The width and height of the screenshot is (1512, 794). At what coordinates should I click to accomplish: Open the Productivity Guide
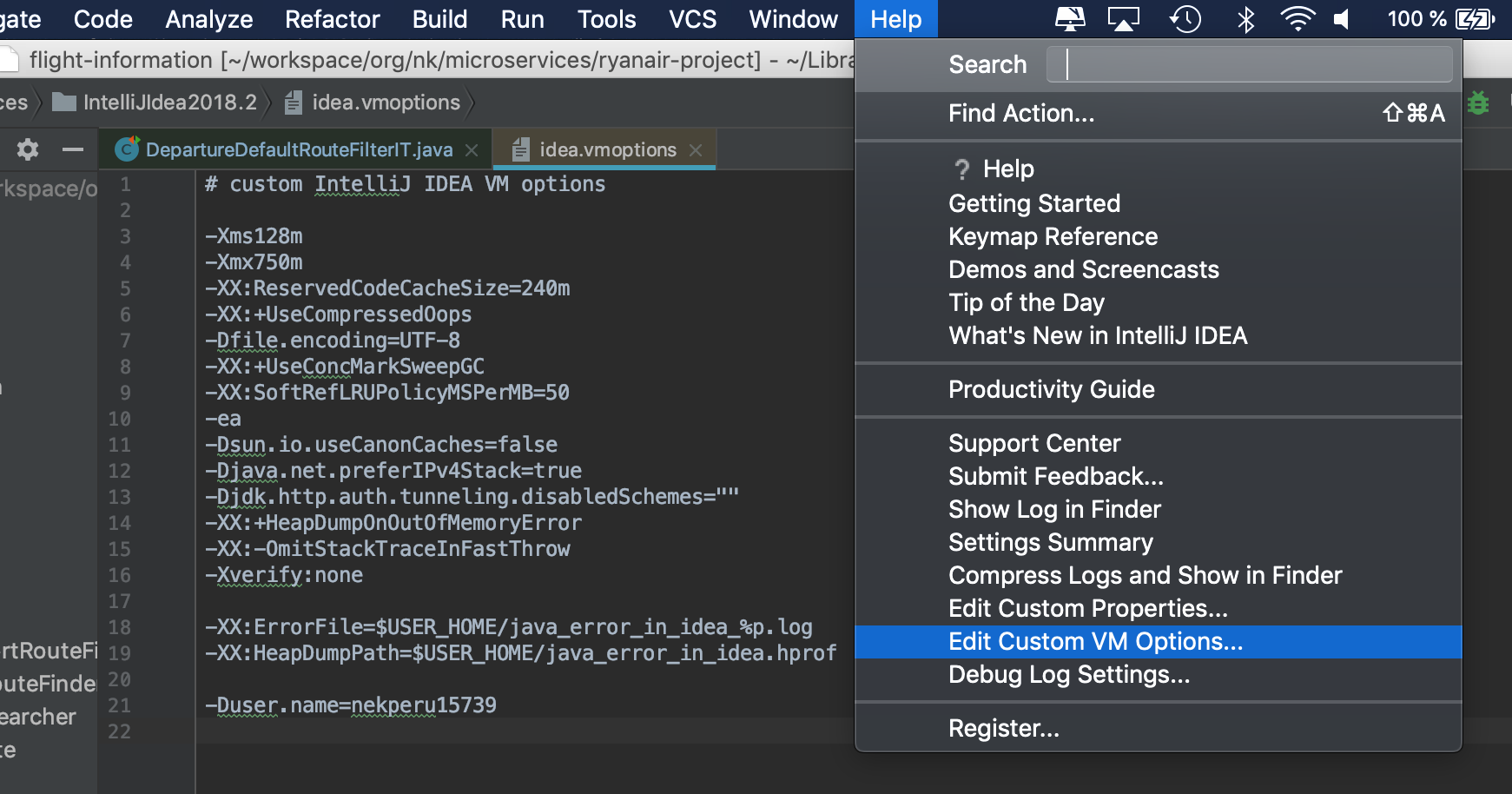[1159, 389]
